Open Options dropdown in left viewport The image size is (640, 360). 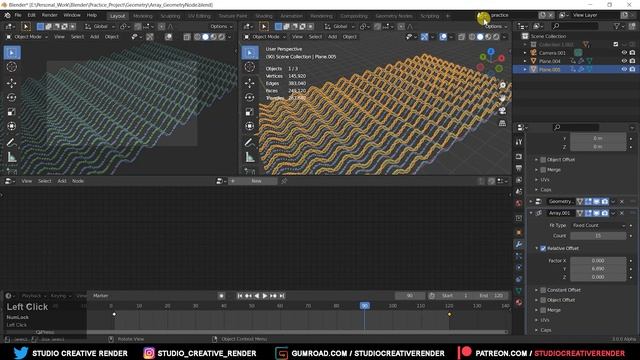(x=221, y=27)
